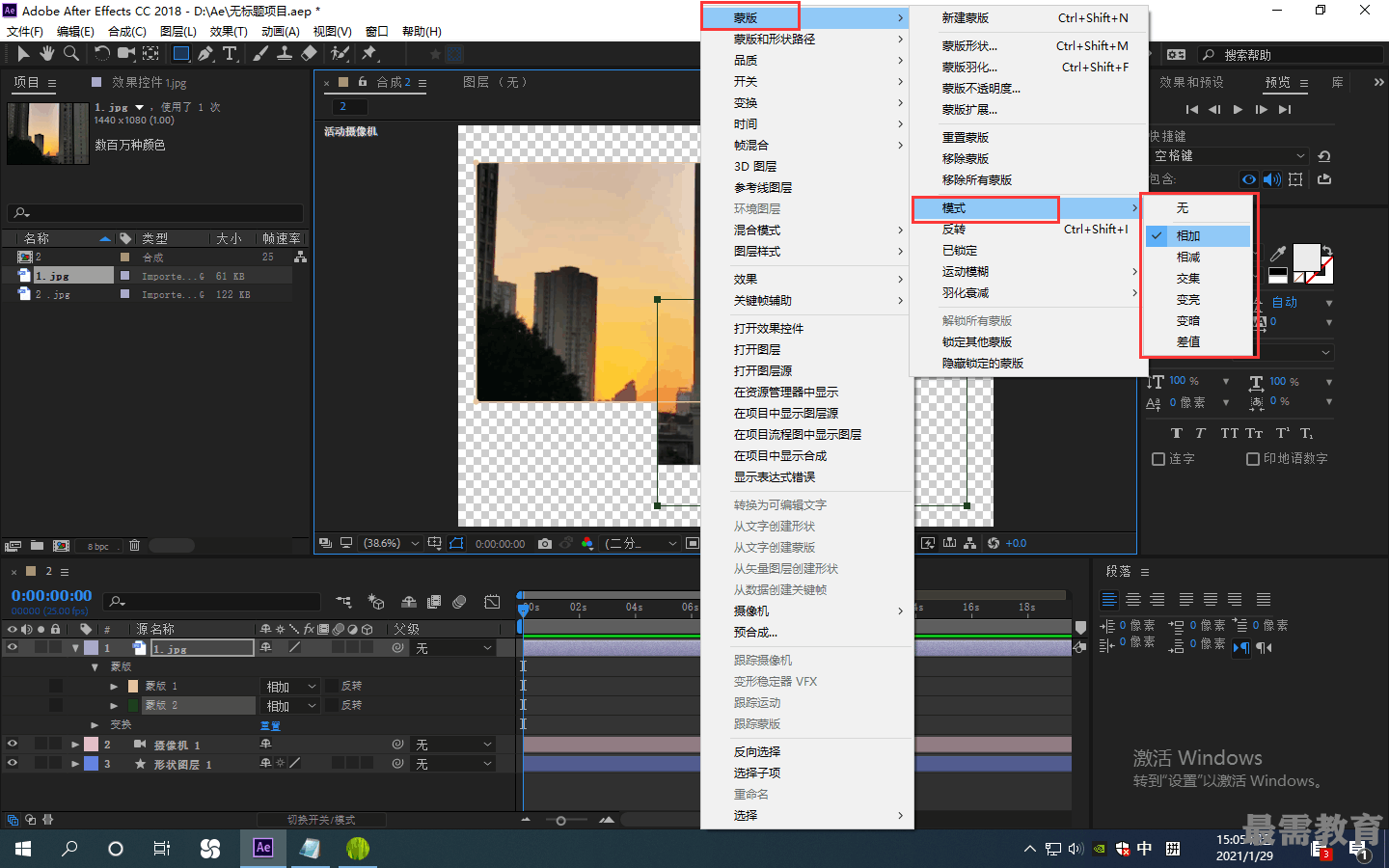Screen dimensions: 1389x868
Task: Select the Selection arrow tool
Action: pos(23,54)
